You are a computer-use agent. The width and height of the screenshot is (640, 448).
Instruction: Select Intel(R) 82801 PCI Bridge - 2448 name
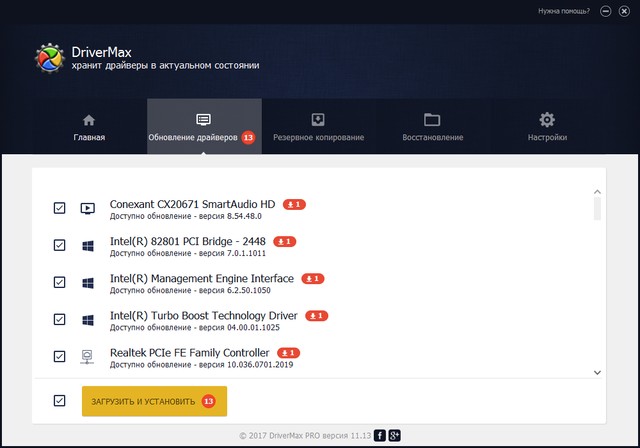[x=188, y=241]
